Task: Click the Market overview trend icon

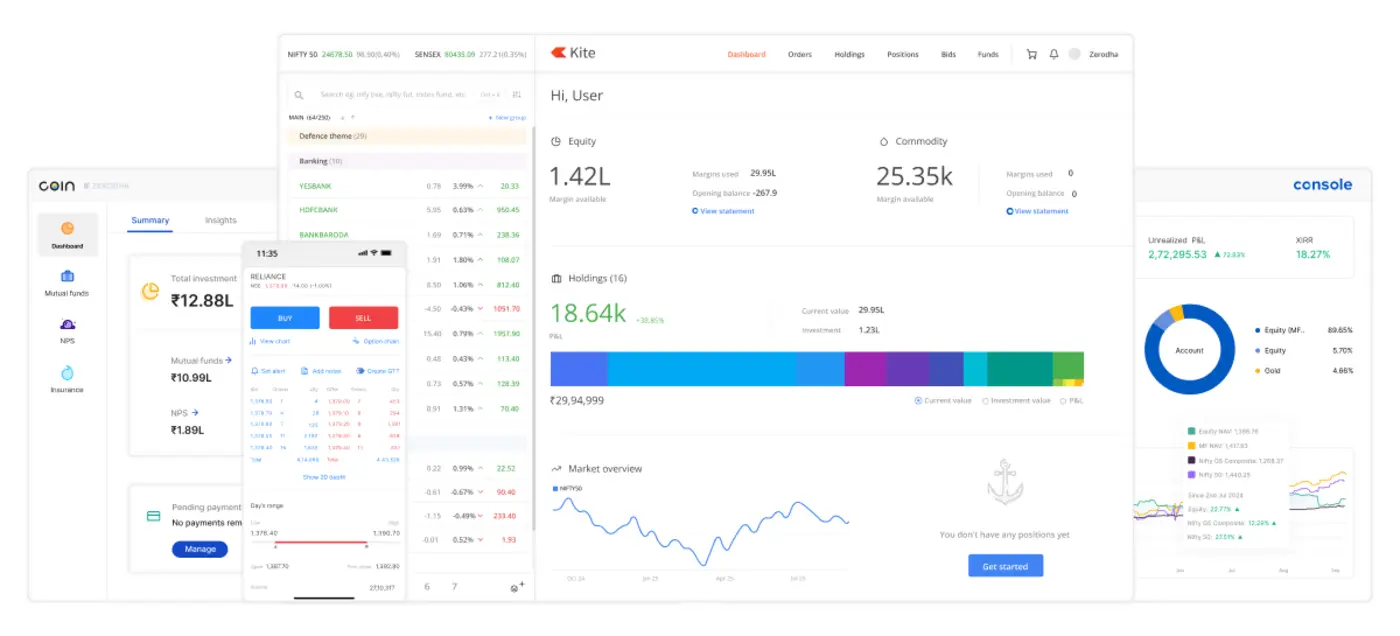Action: point(556,468)
